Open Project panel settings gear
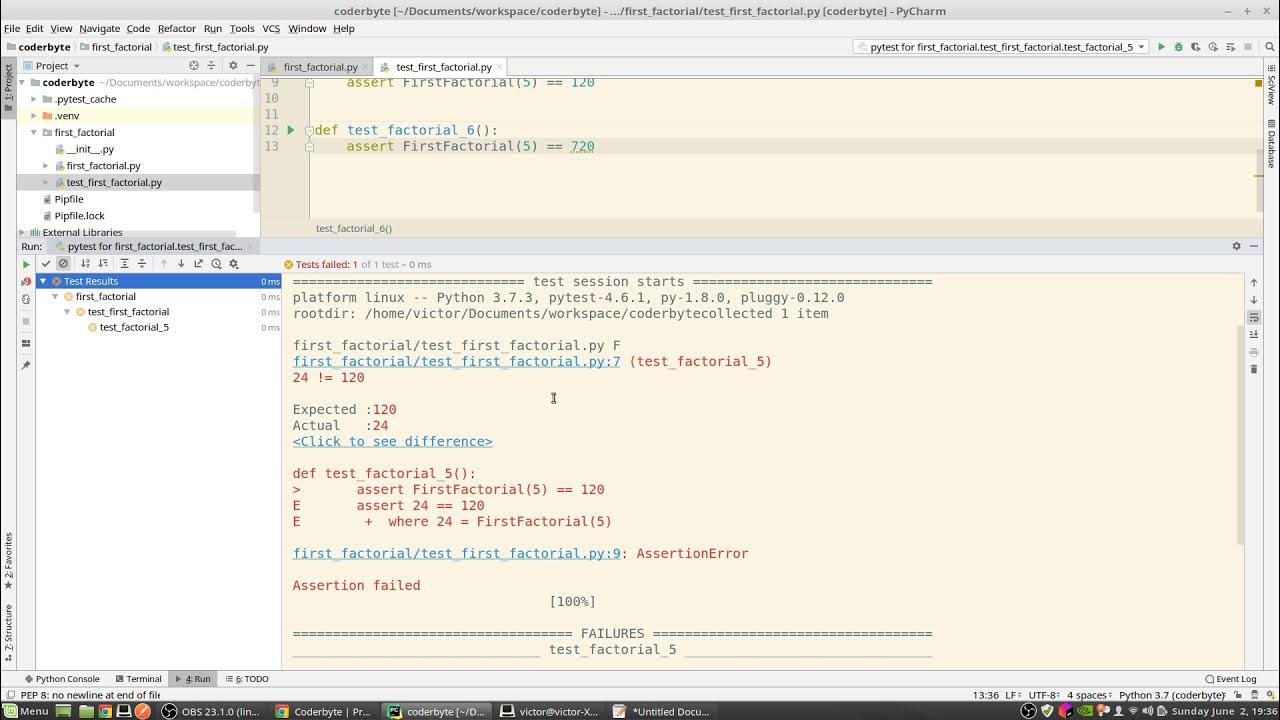Viewport: 1280px width, 720px height. tap(233, 66)
